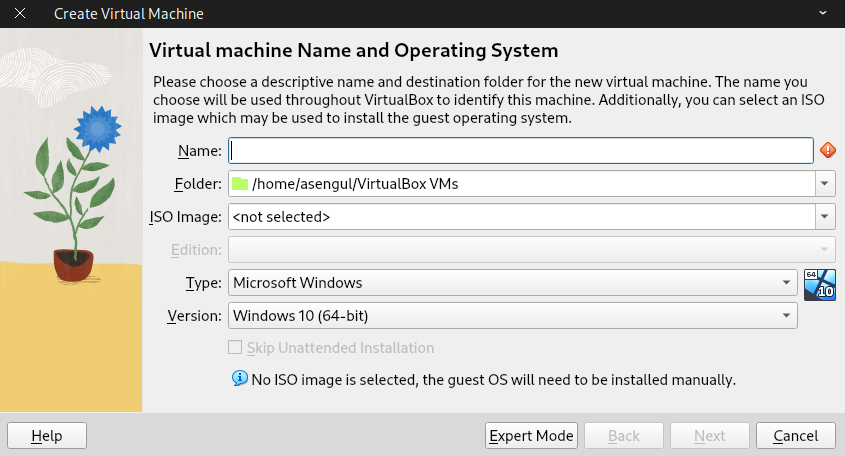Screen dimensions: 845x456
Task: Open the Version dropdown showing Windows 10 (64-bit)
Action: click(x=512, y=315)
